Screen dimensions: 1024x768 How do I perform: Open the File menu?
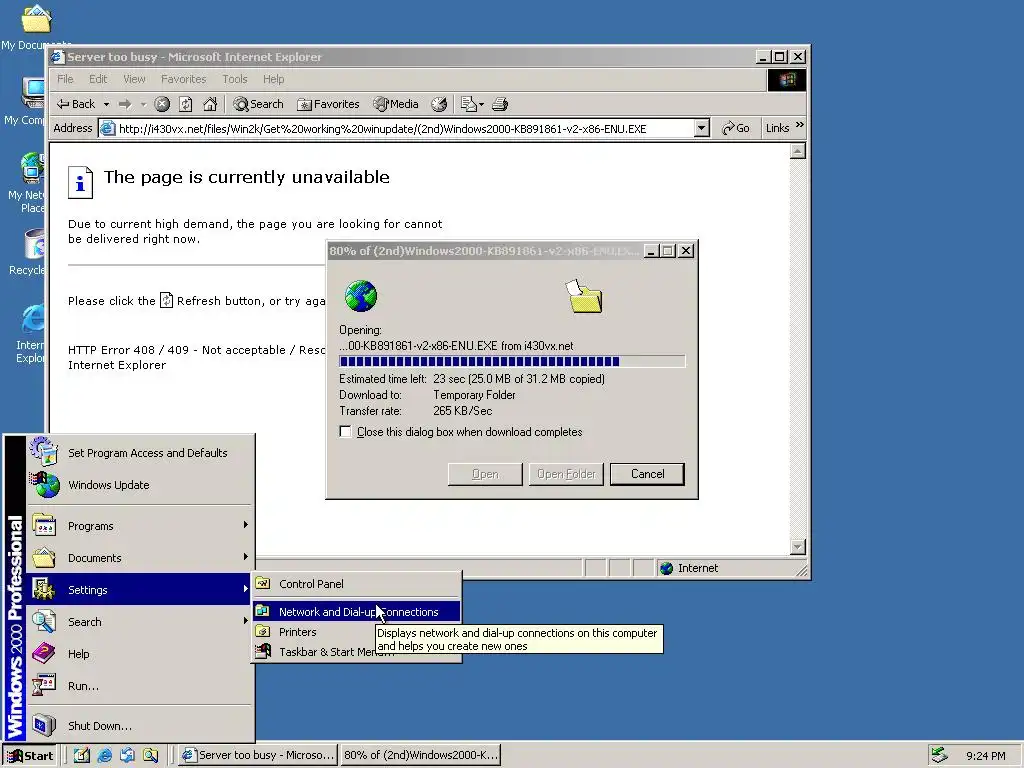(65, 79)
